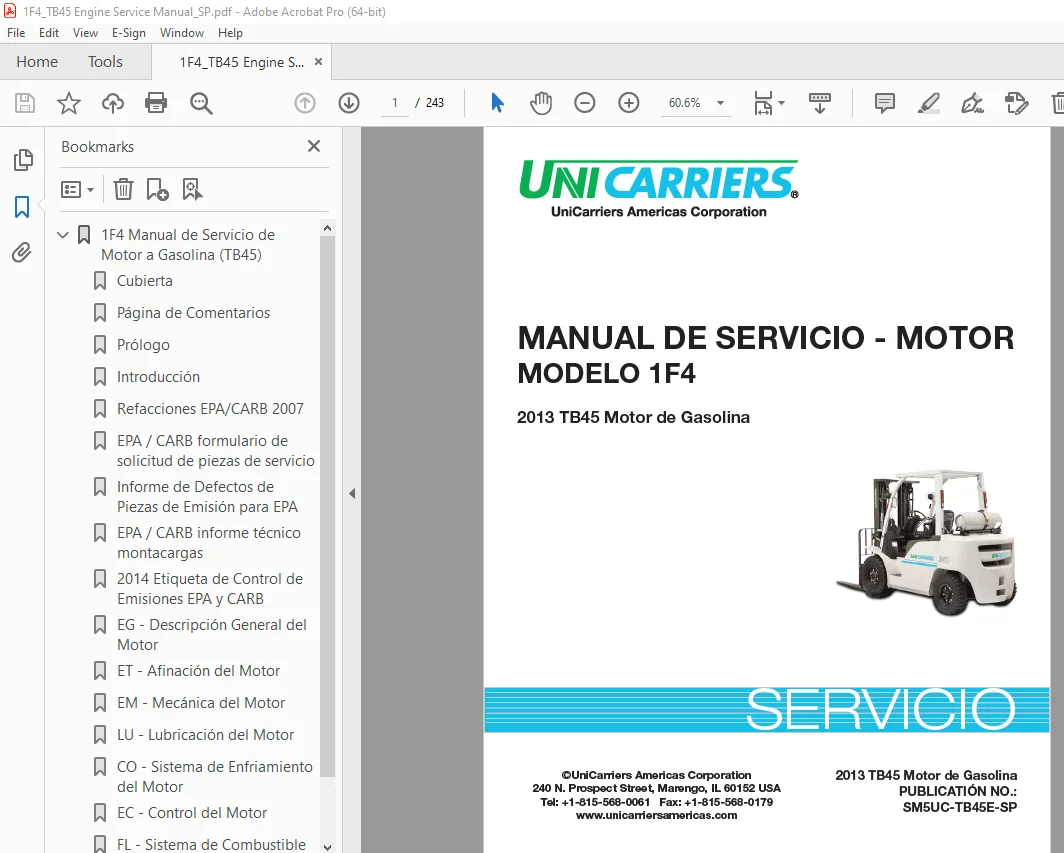
Task: Print the document with printer icon
Action: point(156,103)
